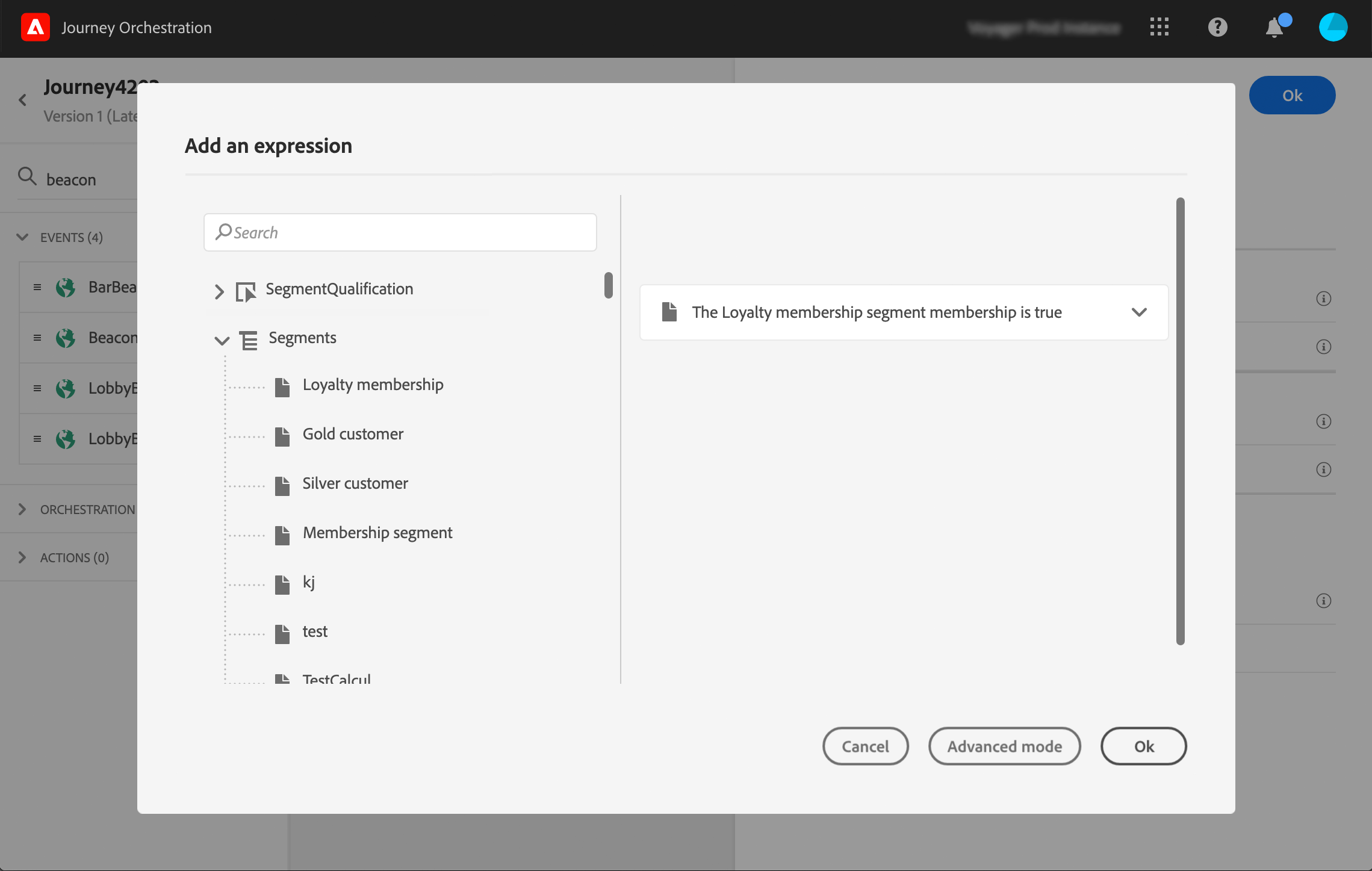Viewport: 1372px width, 871px height.
Task: Click the Adobe logo icon
Action: (x=35, y=28)
